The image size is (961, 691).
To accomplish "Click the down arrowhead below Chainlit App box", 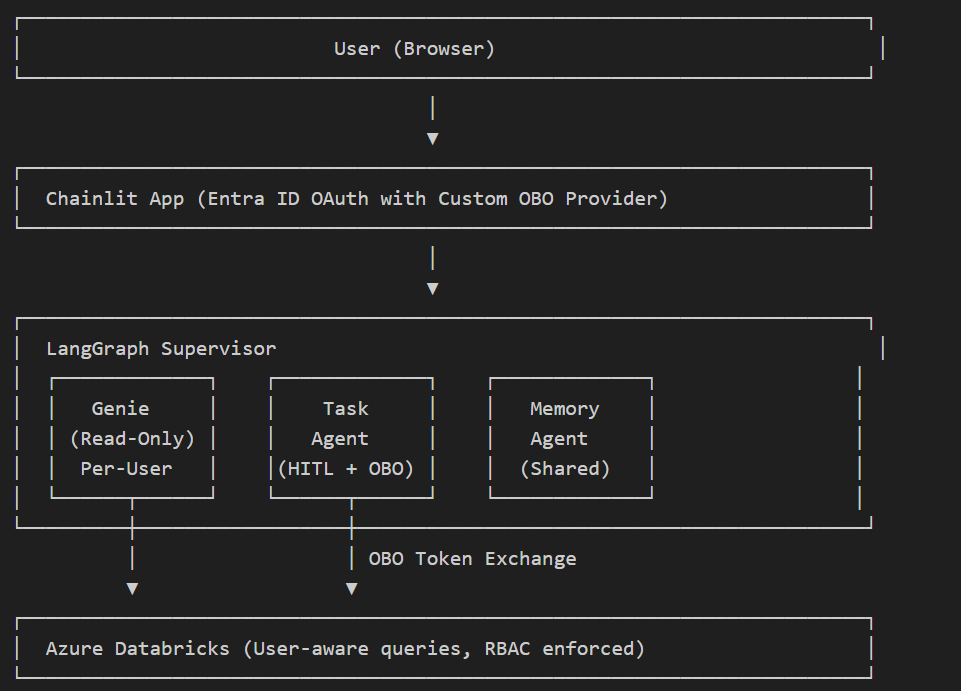I will point(432,288).
